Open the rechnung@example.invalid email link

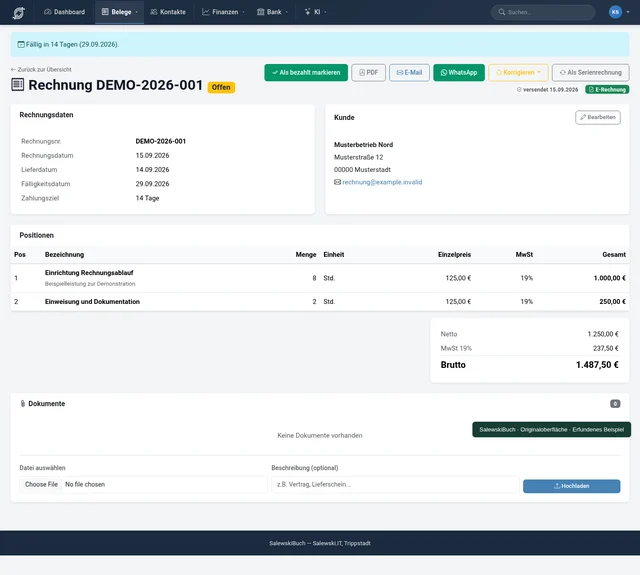[x=382, y=182]
